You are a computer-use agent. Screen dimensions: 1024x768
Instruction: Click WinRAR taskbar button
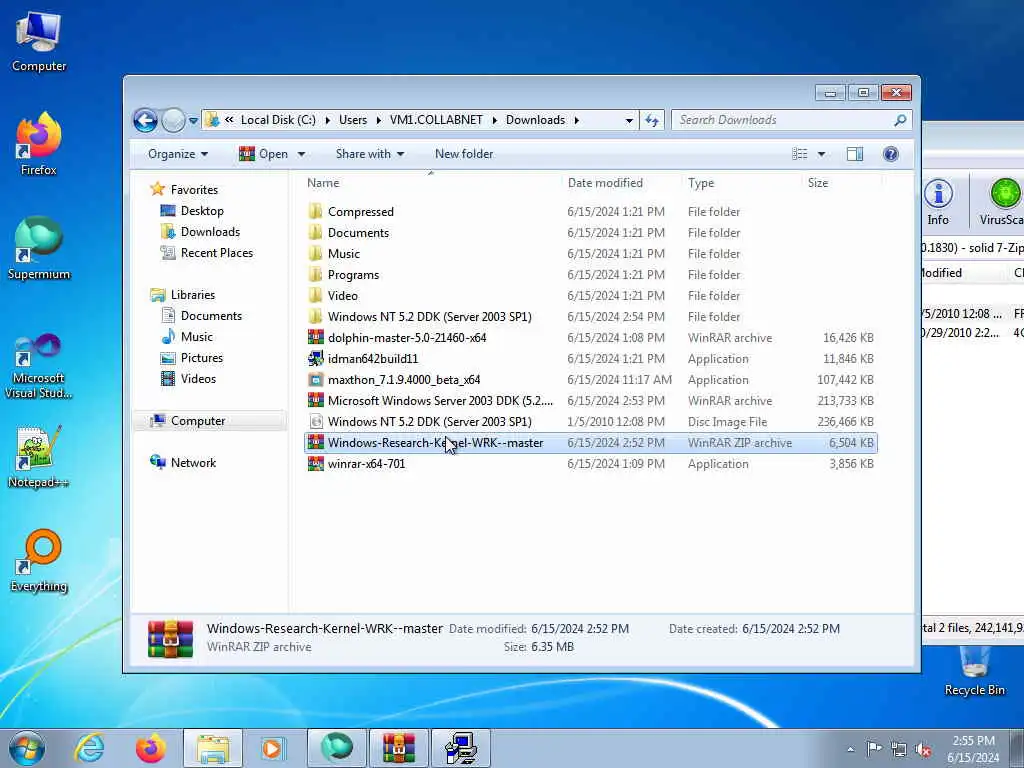[398, 748]
